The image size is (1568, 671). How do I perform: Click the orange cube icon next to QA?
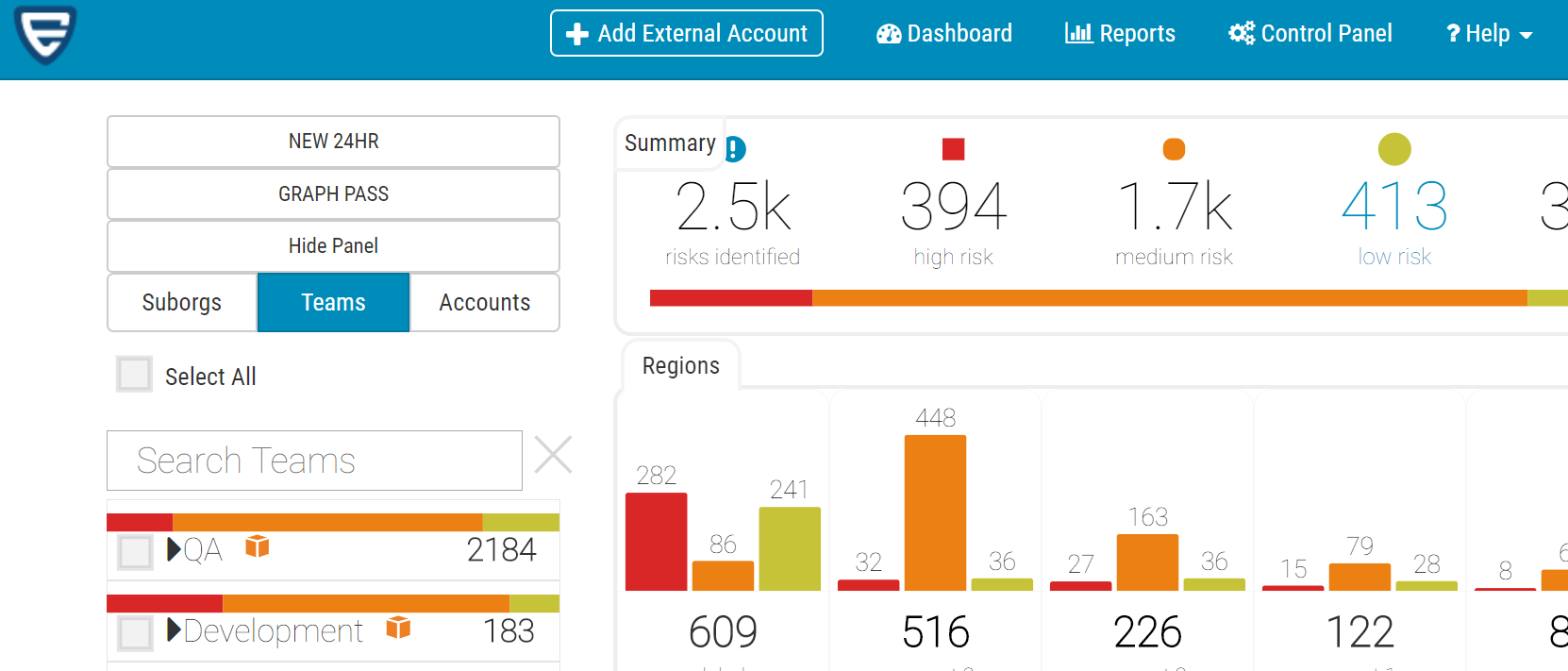coord(258,546)
